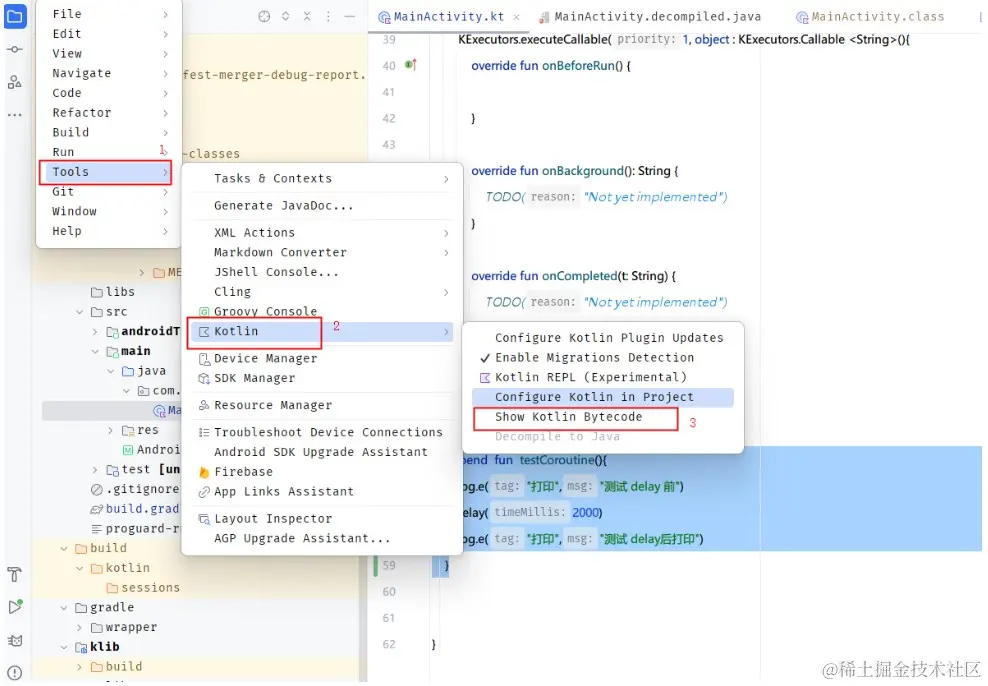Toggle Enable Migrations Detection

pyautogui.click(x=603, y=358)
